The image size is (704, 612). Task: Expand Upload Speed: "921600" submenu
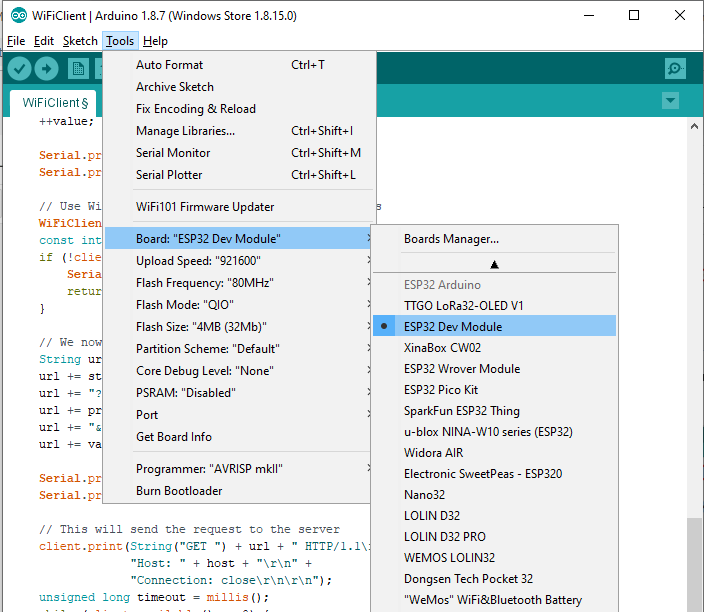(239, 260)
